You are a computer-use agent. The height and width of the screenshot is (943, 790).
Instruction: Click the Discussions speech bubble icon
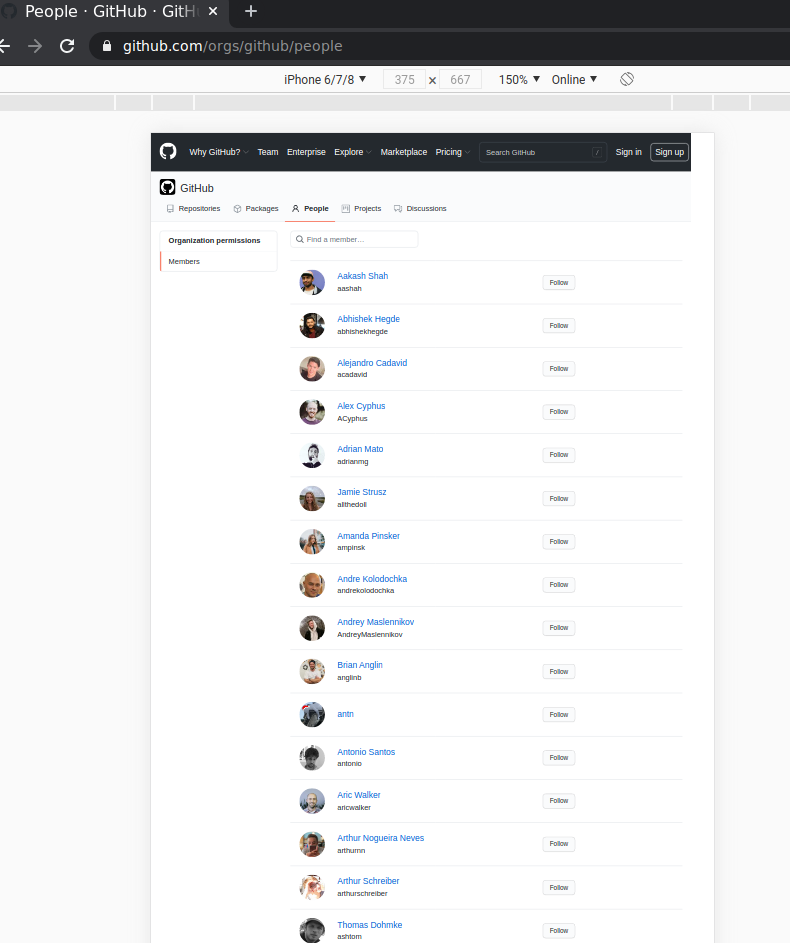coord(396,208)
